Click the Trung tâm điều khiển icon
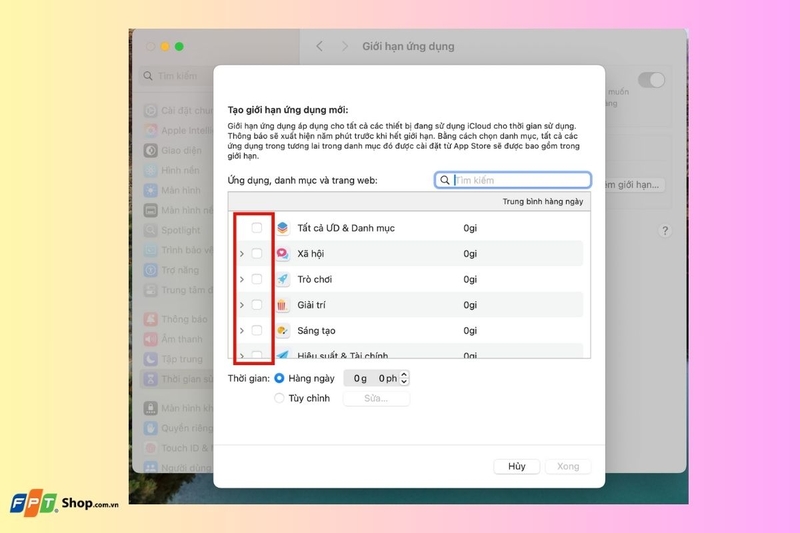This screenshot has width=800, height=533. point(151,290)
